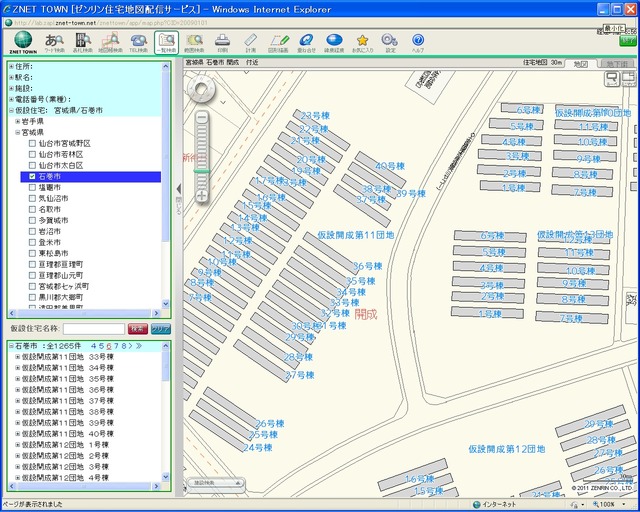Select list row 仮設開成第11団地 40号棟
Screen dimensions: 640x512
pyautogui.click(x=68, y=433)
